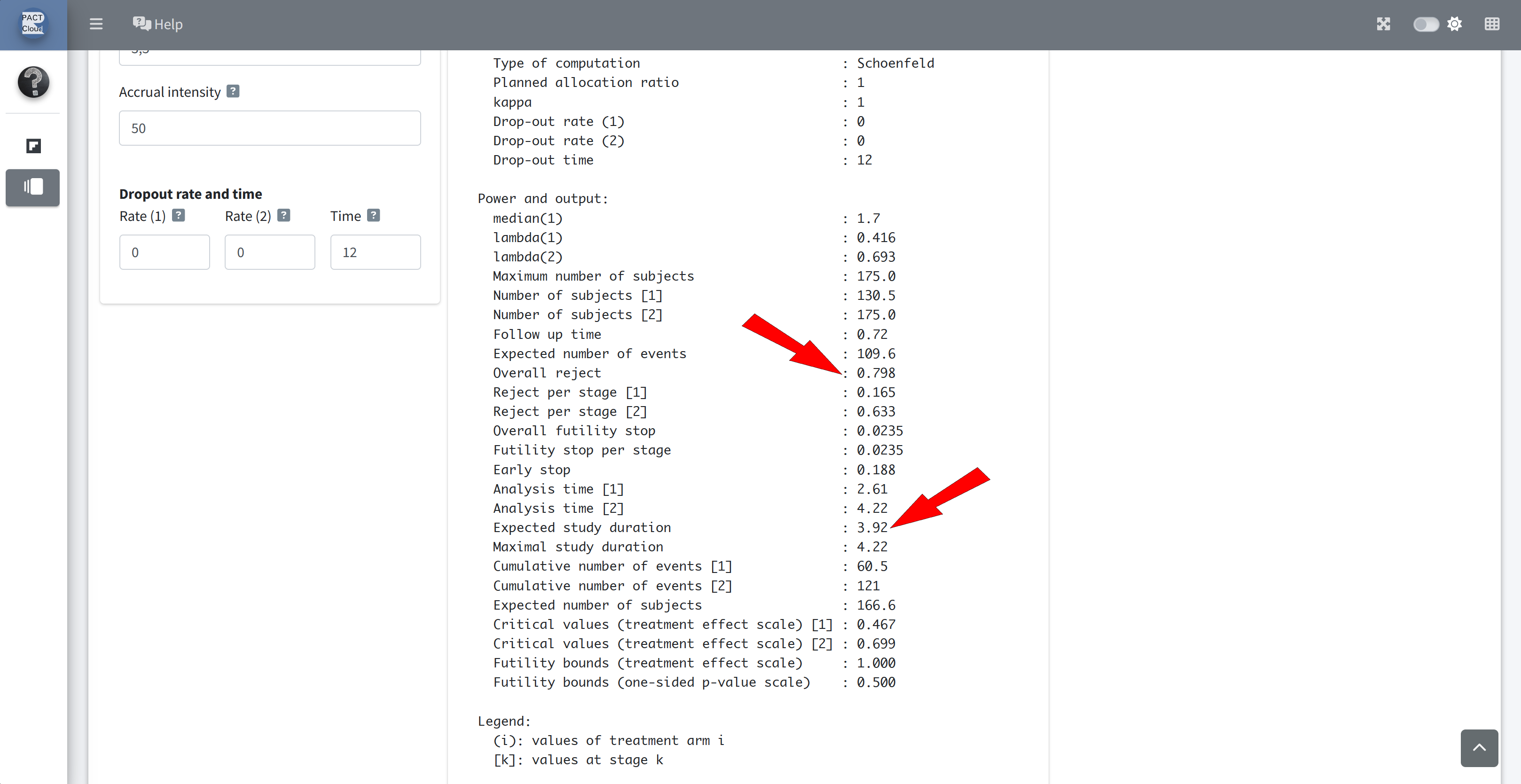Click the dropout Time input field
The image size is (1521, 784).
[x=376, y=252]
